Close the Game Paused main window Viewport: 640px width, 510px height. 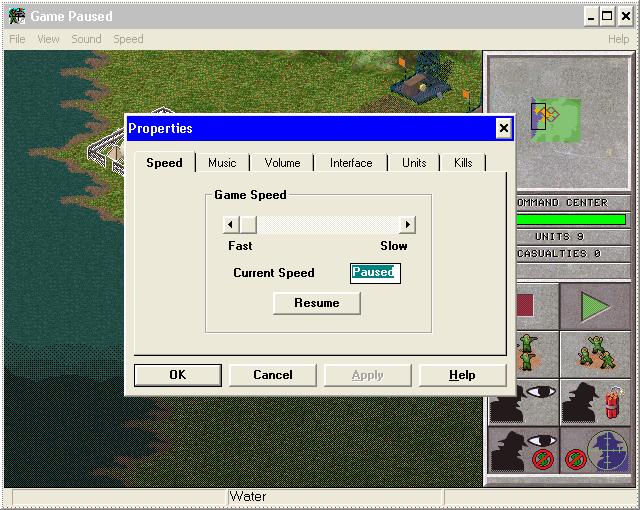pyautogui.click(x=625, y=16)
